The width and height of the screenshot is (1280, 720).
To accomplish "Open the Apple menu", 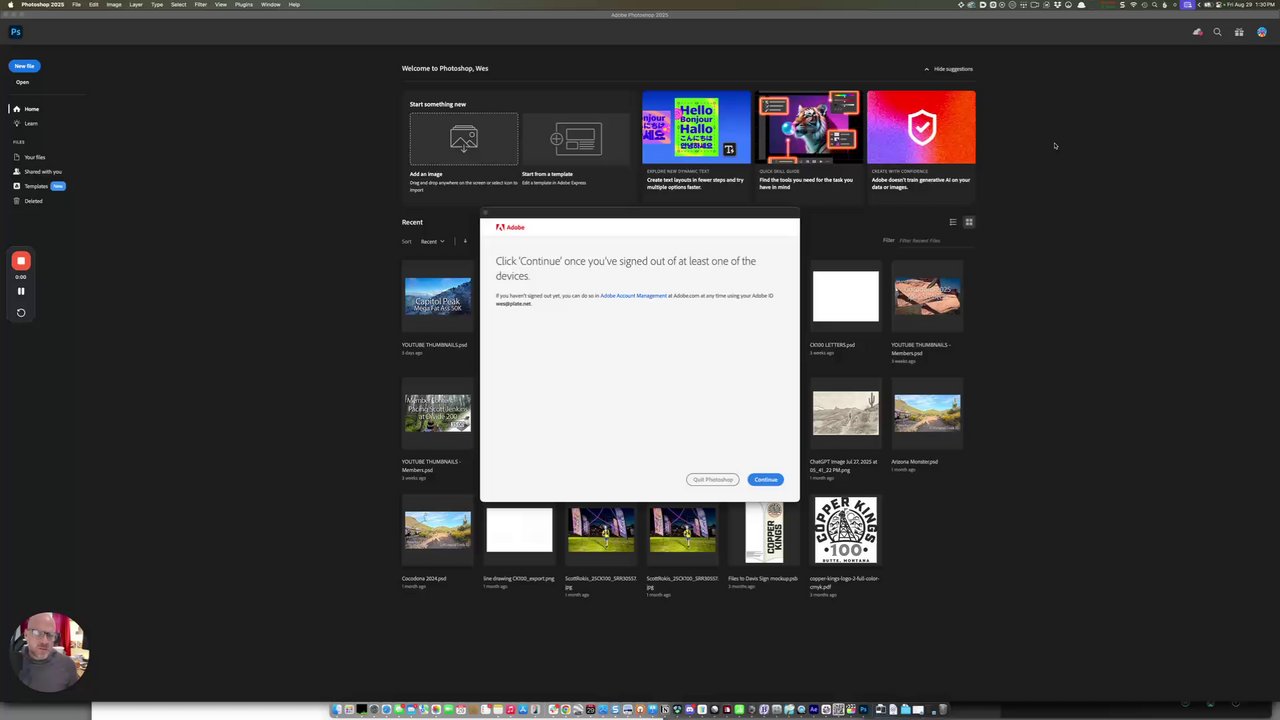I will tap(10, 5).
